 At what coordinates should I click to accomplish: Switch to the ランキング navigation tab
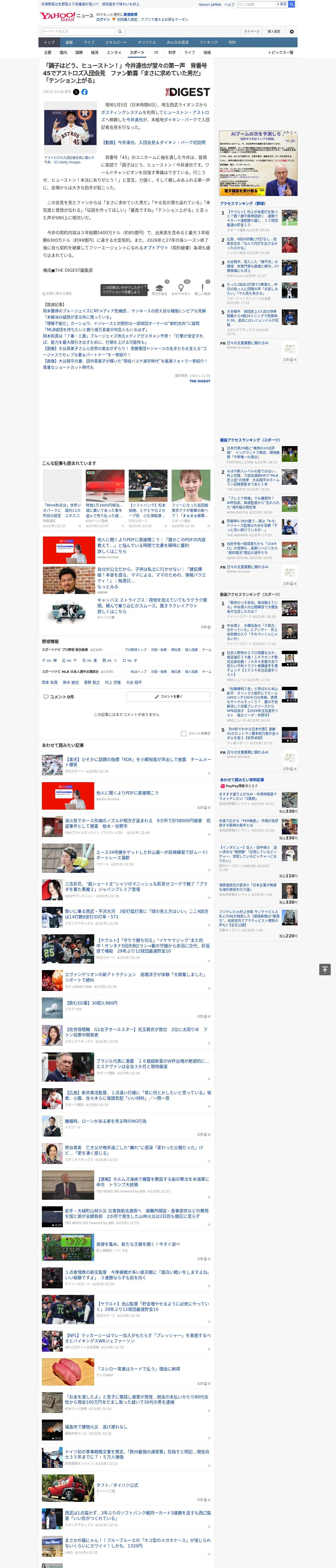(x=209, y=43)
